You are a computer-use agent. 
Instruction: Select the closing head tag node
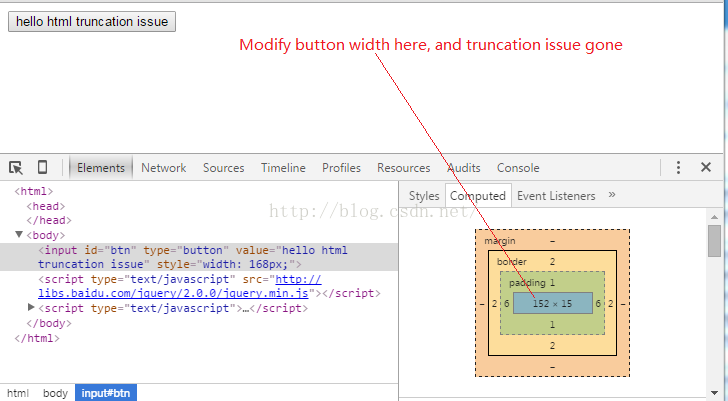[x=49, y=220]
